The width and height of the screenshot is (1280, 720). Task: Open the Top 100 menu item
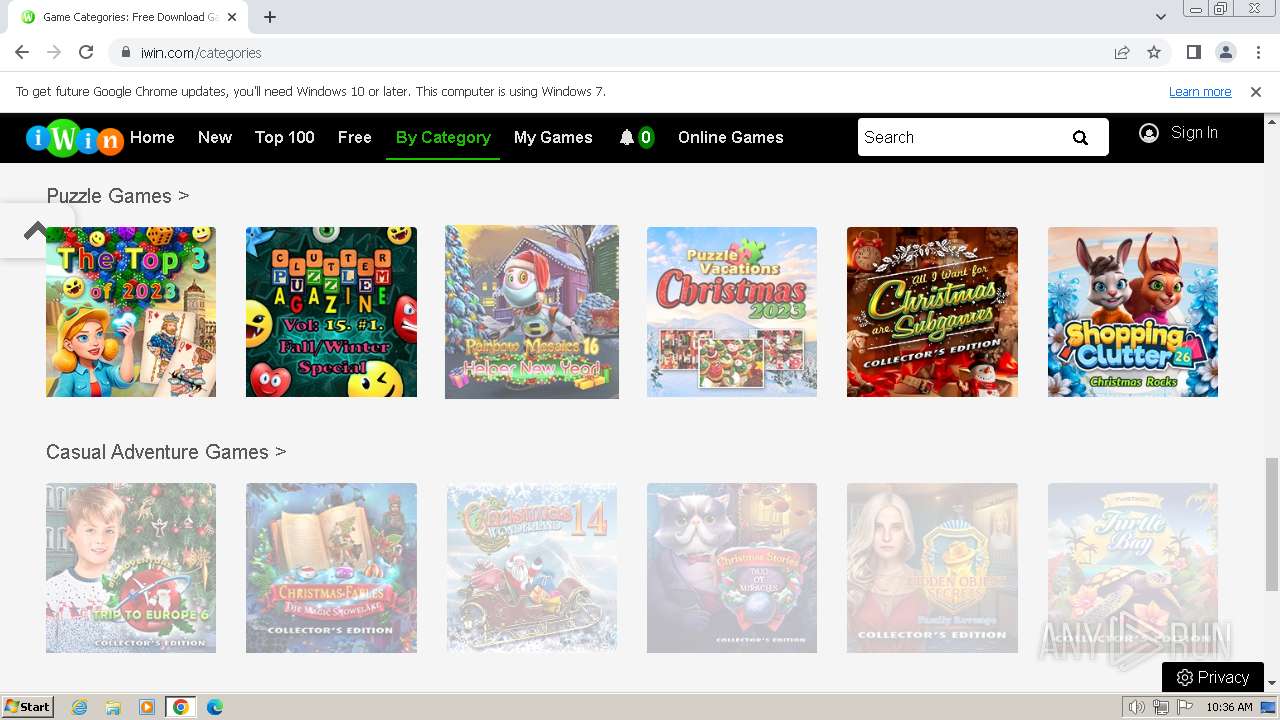[285, 137]
